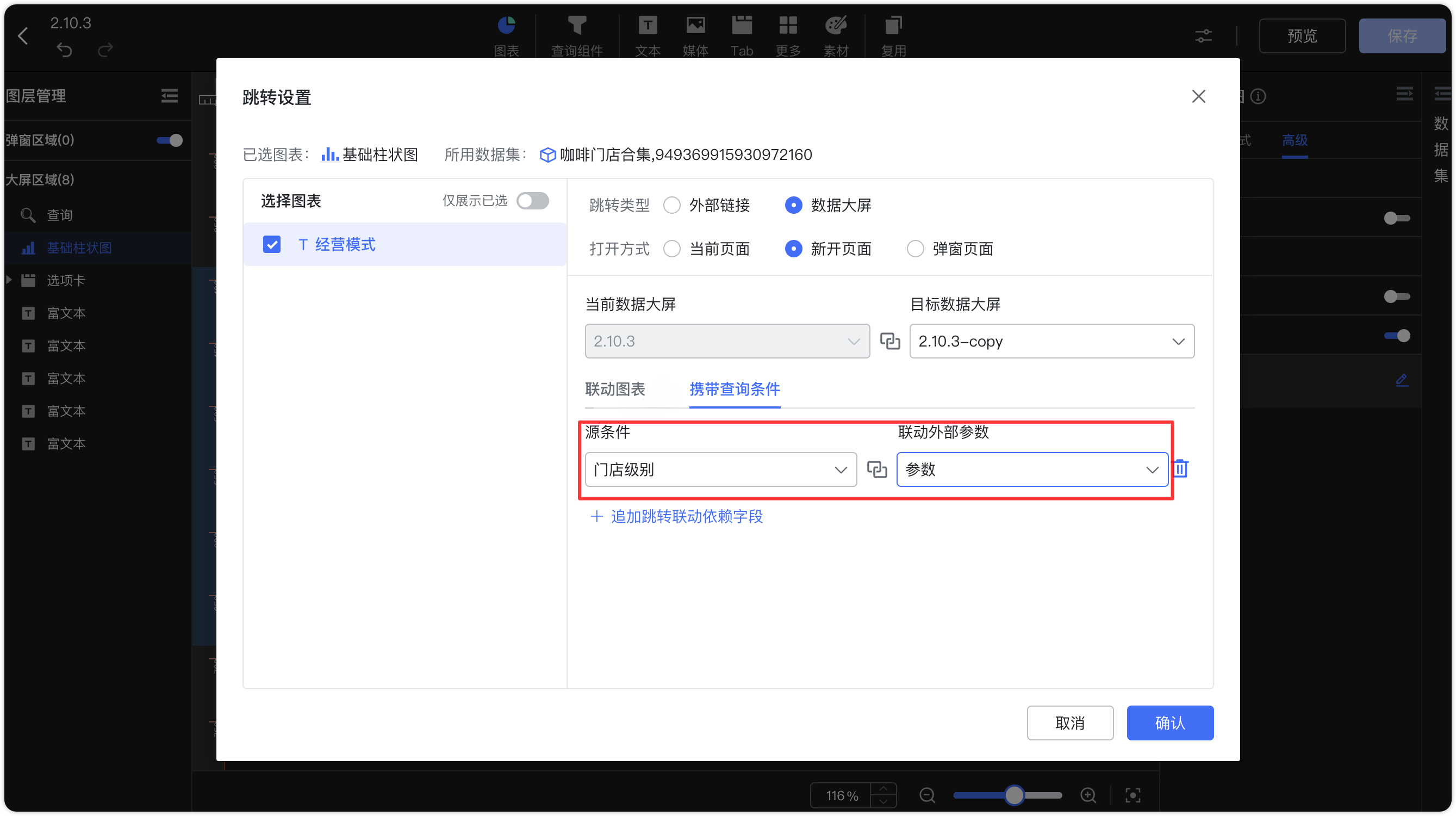Switch to the 携带查询条件 tab
The height and width of the screenshot is (816, 1456).
pyautogui.click(x=734, y=389)
